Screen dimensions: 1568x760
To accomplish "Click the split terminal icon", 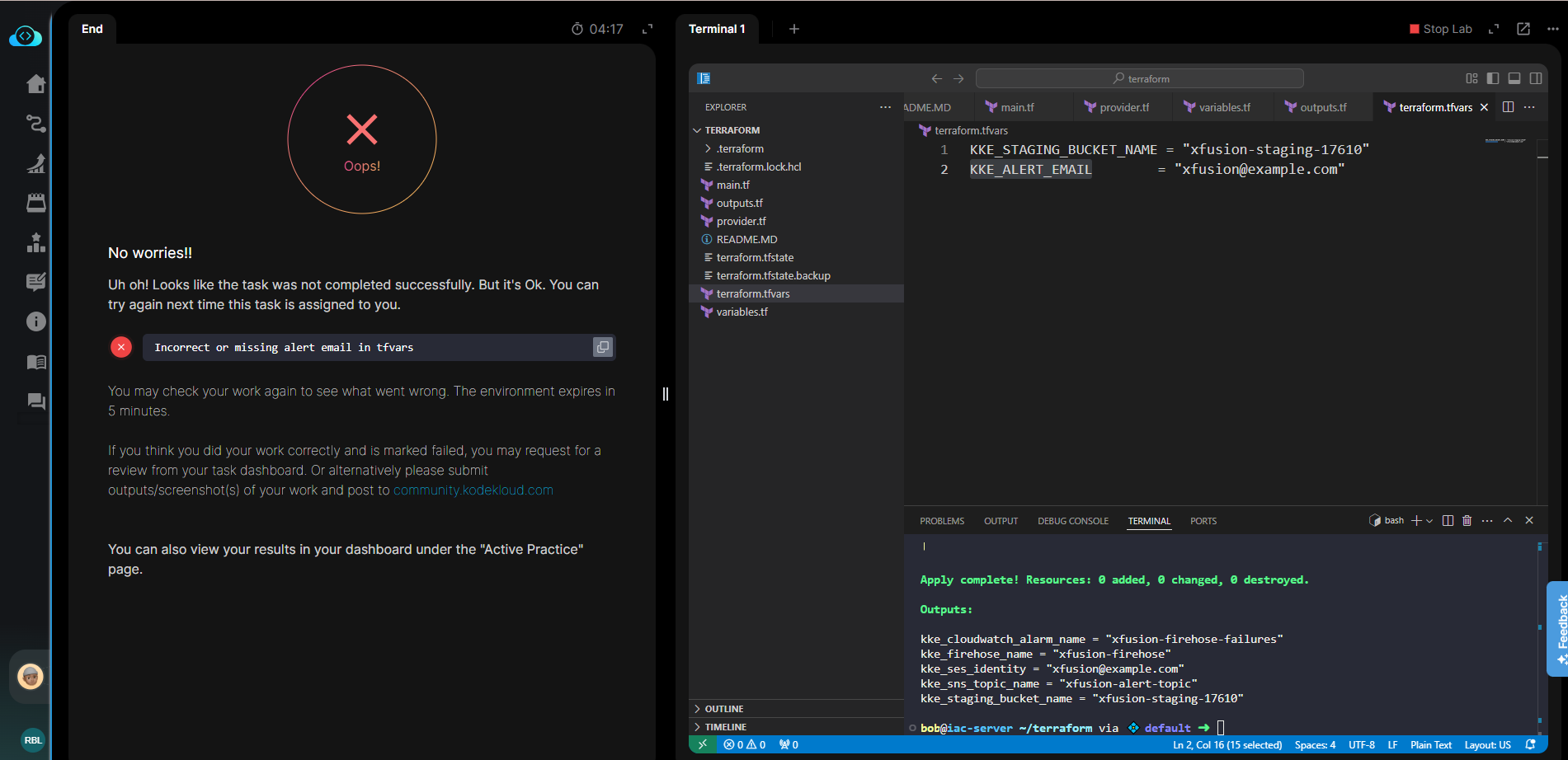I will (1448, 521).
